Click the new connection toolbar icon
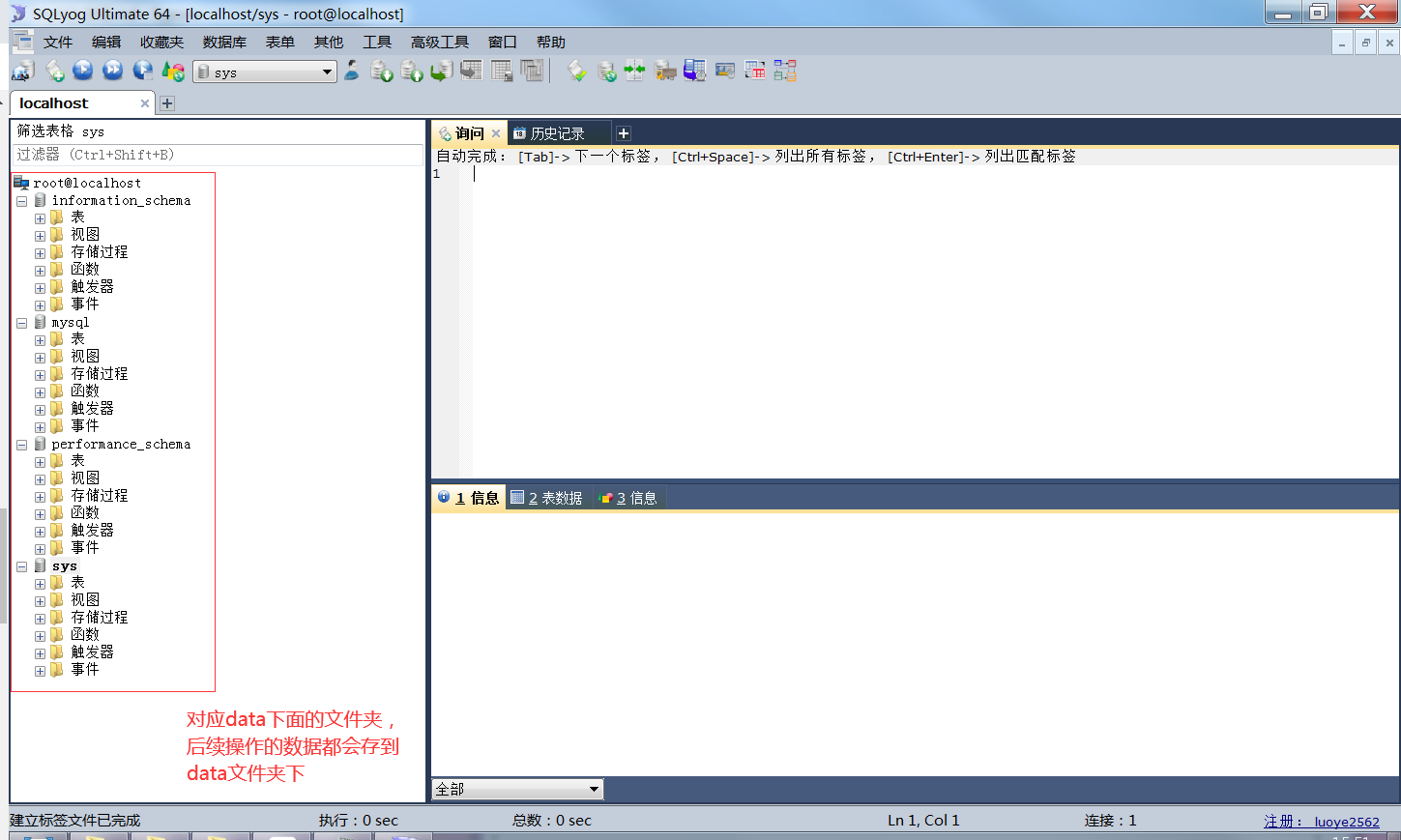Image resolution: width=1401 pixels, height=840 pixels. pos(23,71)
